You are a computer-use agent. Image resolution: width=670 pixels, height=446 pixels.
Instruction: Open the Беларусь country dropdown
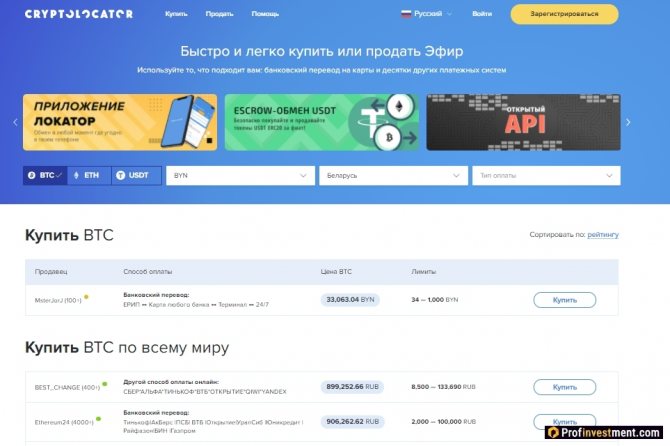coord(393,176)
